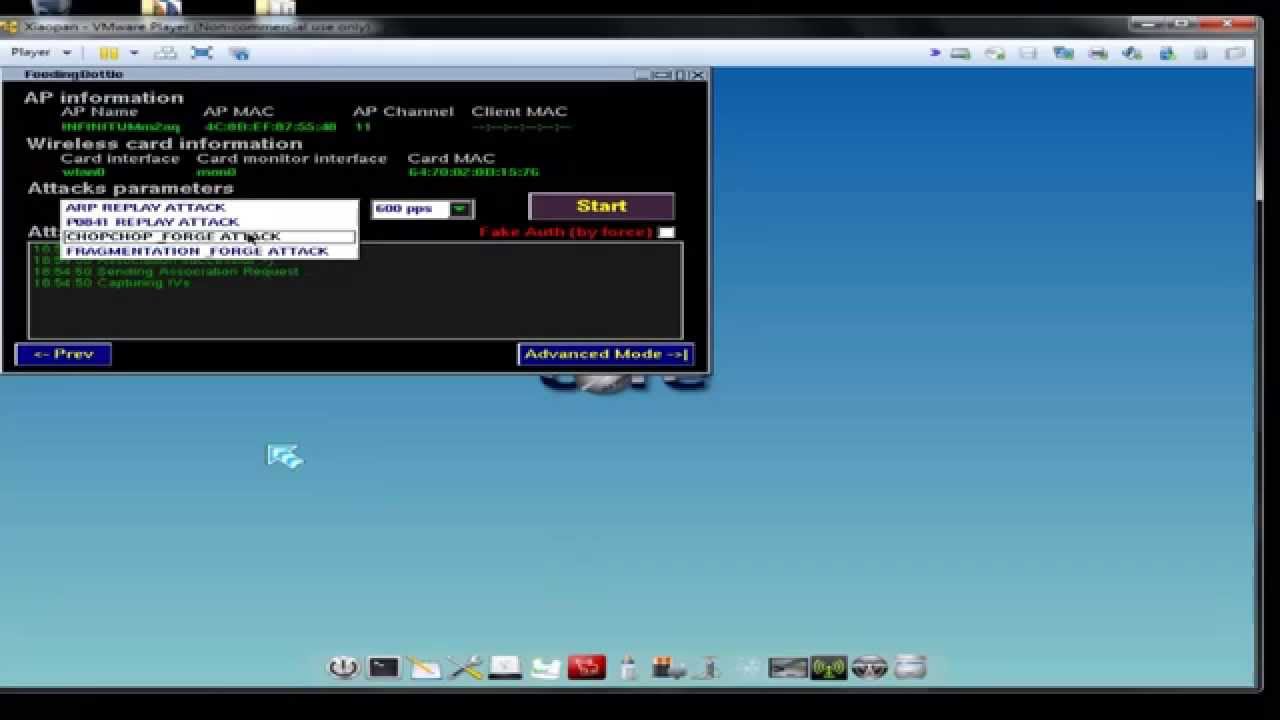The height and width of the screenshot is (720, 1280).
Task: Select P0841 REPLAY ATTACK option
Action: click(208, 222)
